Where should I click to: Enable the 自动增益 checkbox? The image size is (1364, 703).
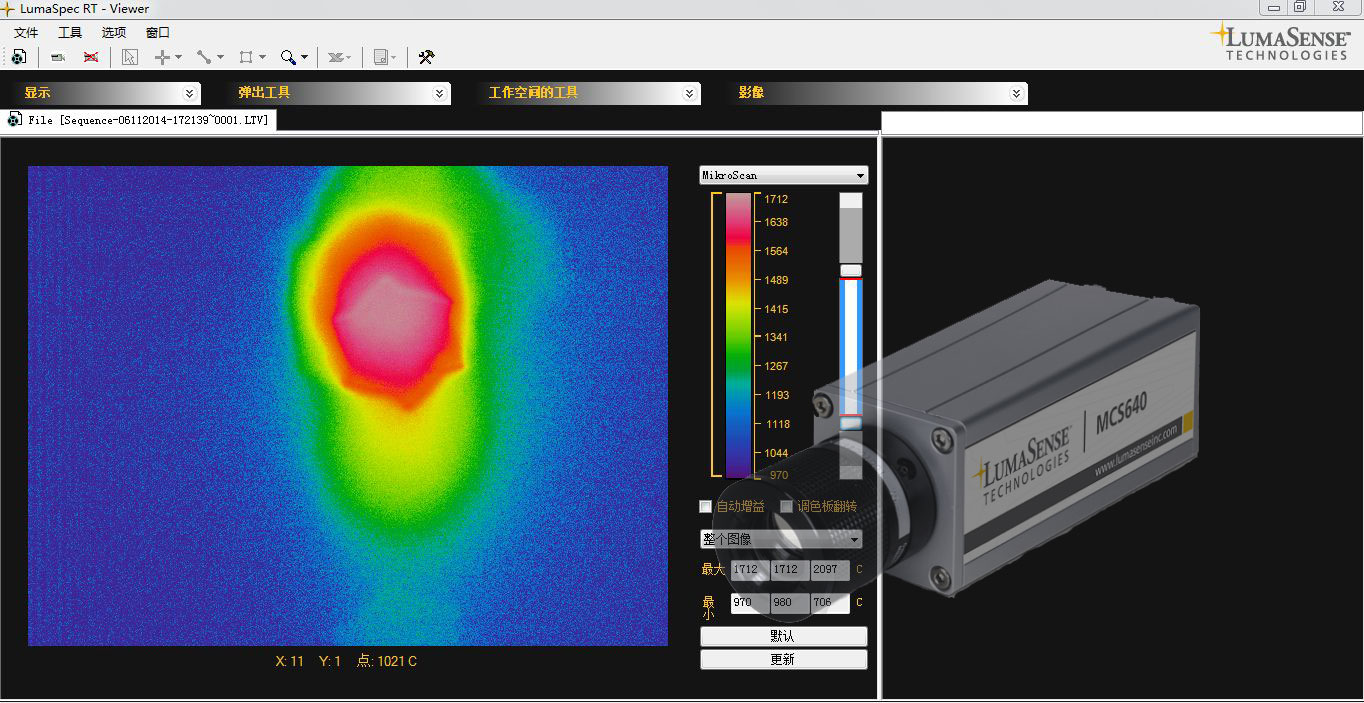[x=706, y=507]
